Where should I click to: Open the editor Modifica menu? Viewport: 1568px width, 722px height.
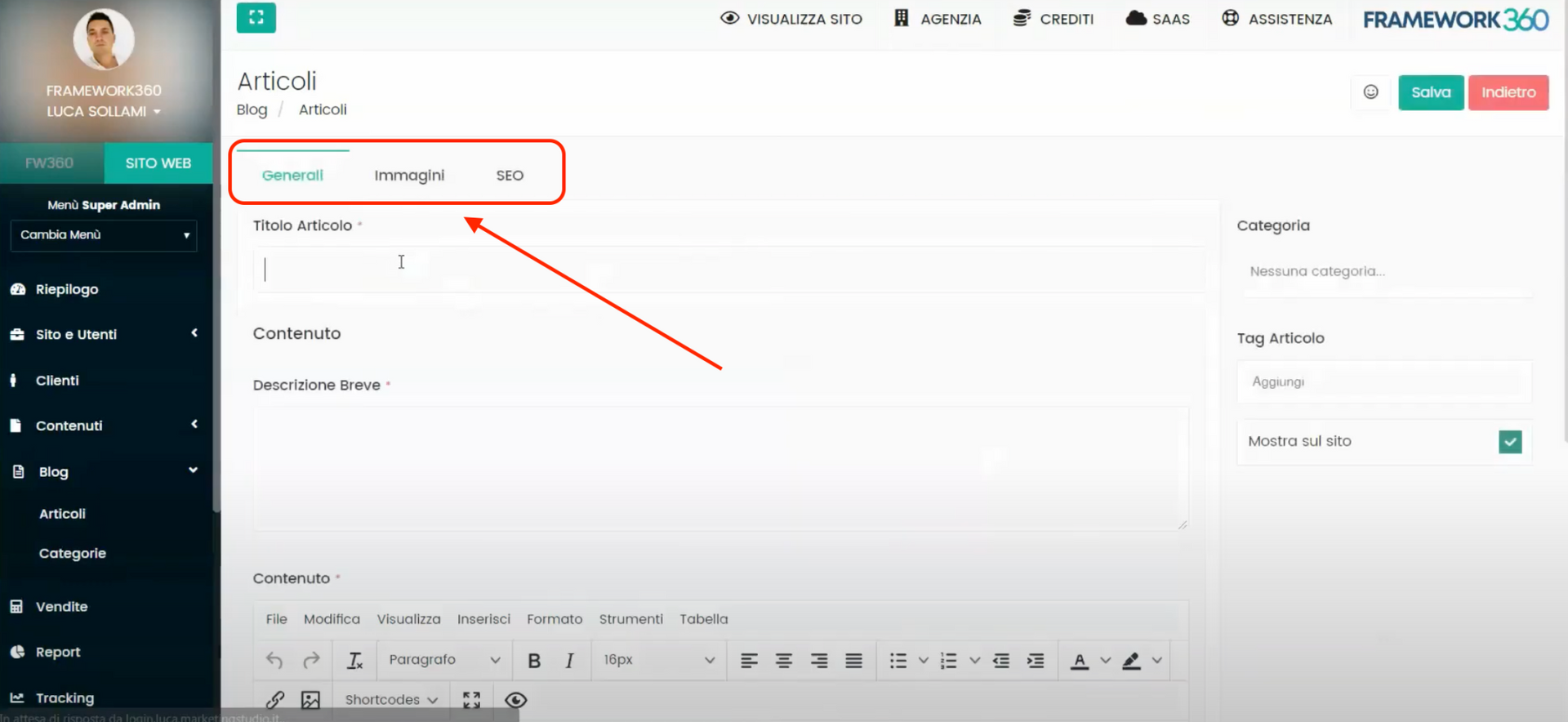(332, 619)
